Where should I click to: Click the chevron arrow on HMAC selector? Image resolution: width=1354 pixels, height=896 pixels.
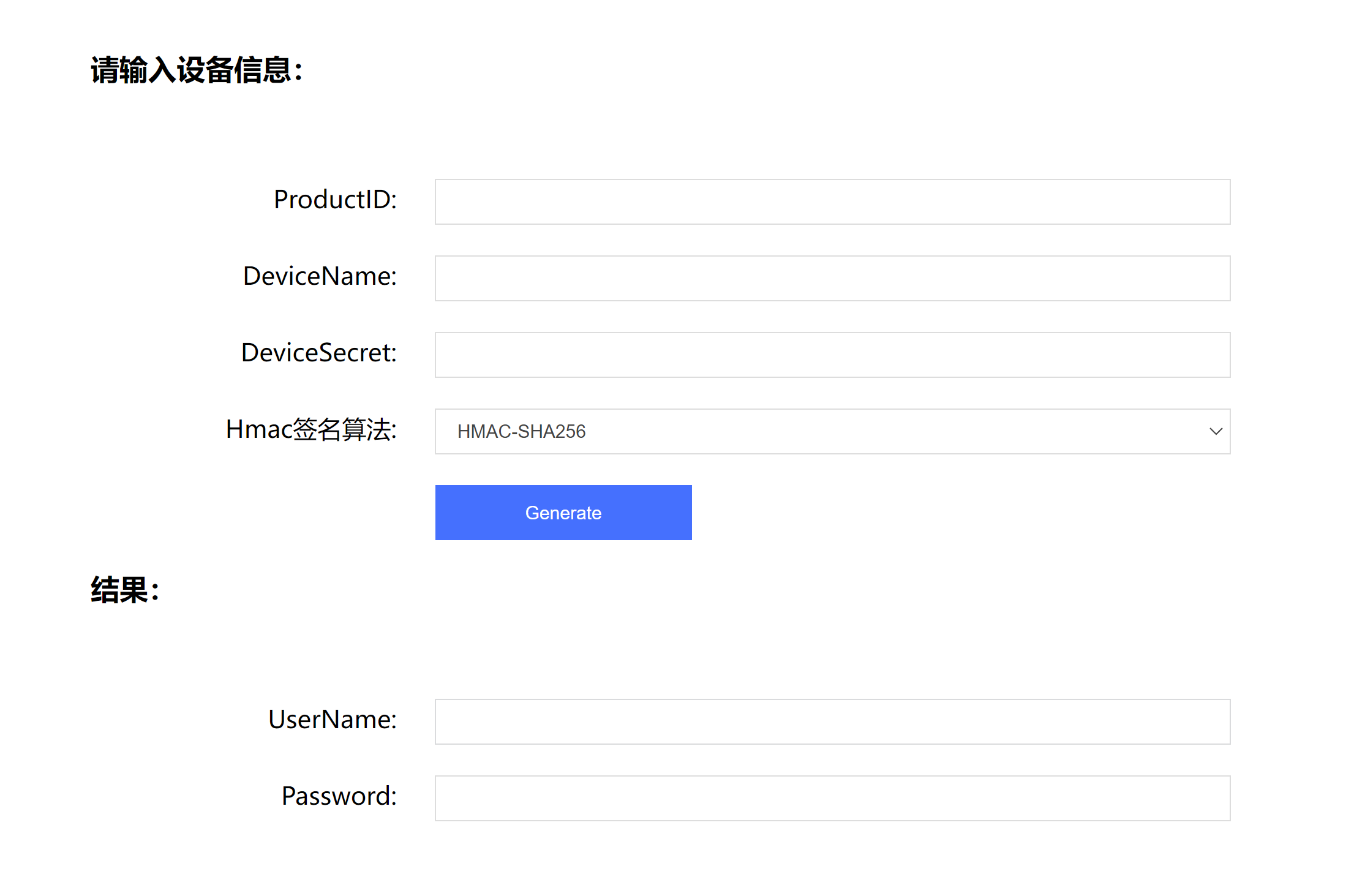coord(1216,432)
